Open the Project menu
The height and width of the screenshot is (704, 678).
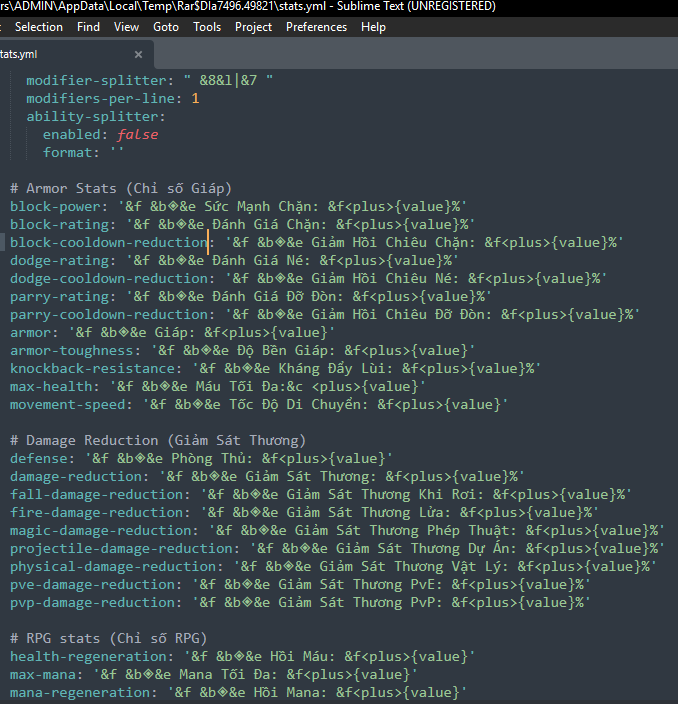253,27
